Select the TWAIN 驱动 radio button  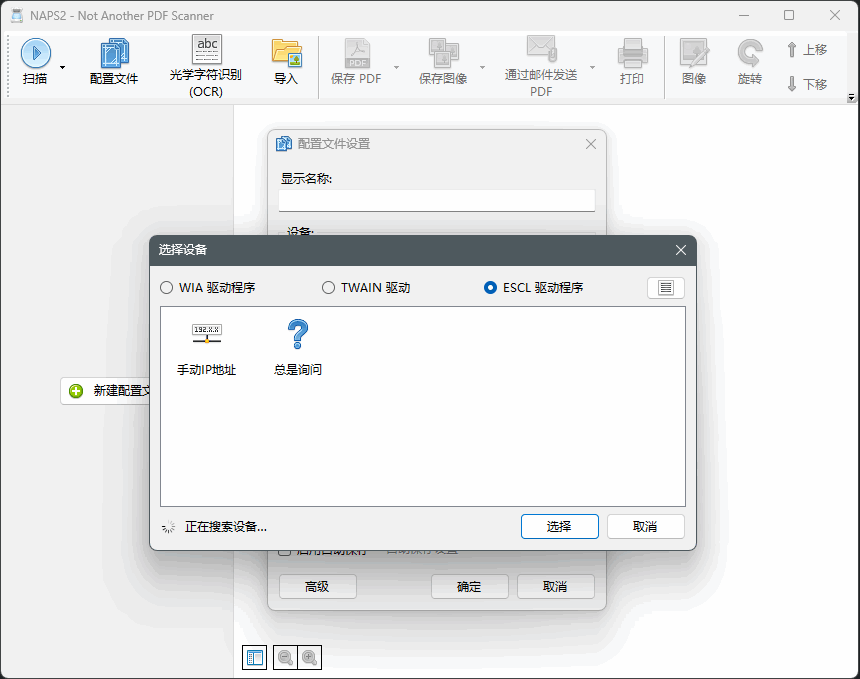click(329, 288)
